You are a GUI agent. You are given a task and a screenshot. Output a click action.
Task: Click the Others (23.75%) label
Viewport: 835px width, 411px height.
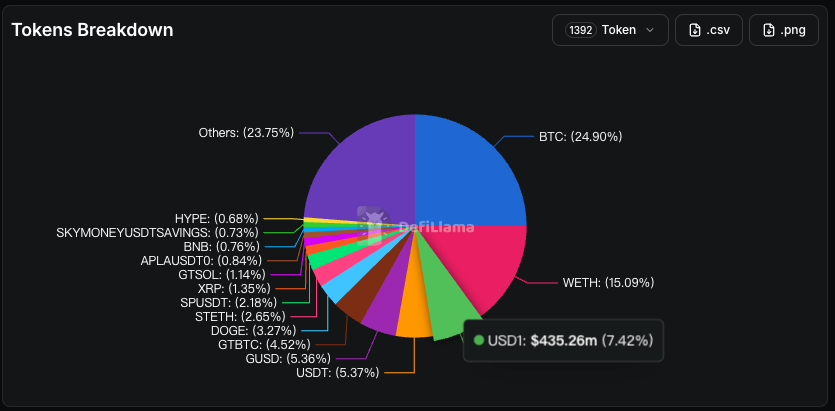point(246,133)
